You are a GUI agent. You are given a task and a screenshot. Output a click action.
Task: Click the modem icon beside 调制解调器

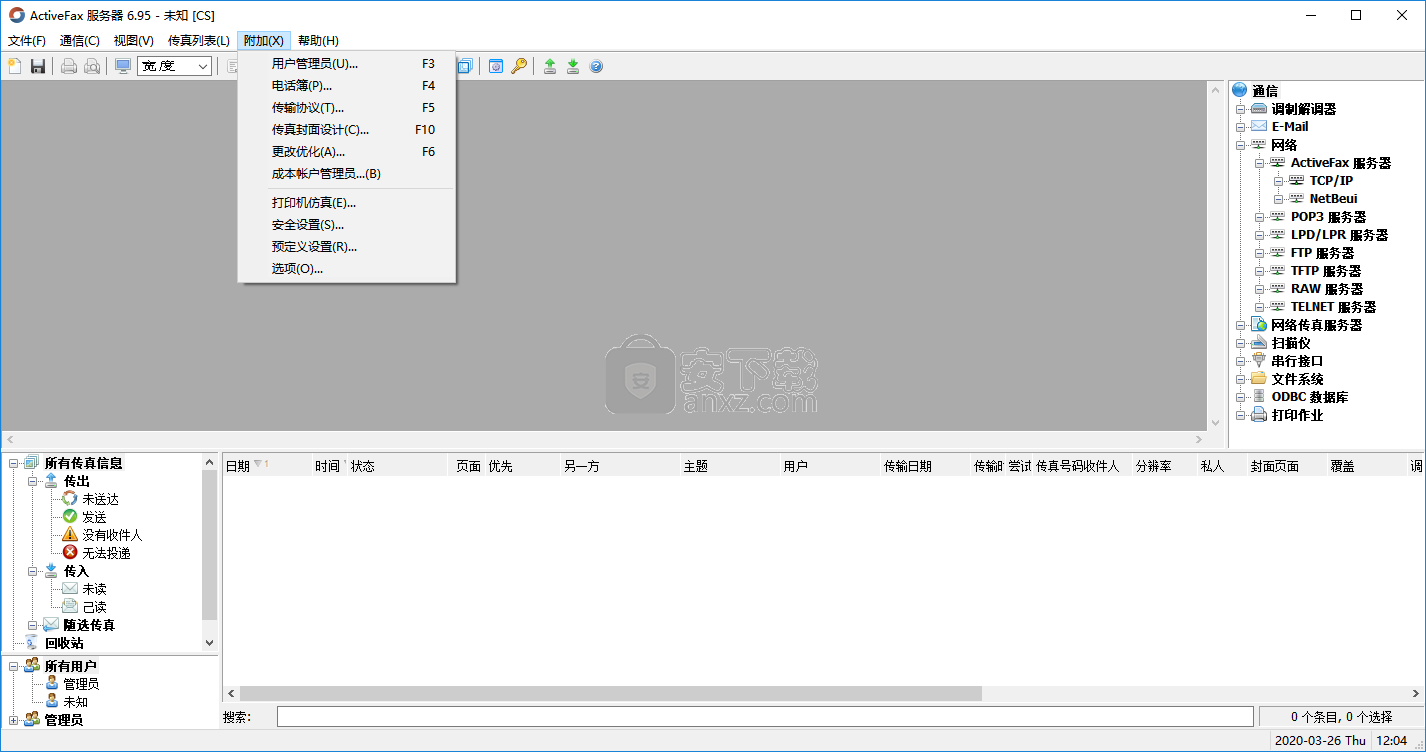[x=1259, y=109]
